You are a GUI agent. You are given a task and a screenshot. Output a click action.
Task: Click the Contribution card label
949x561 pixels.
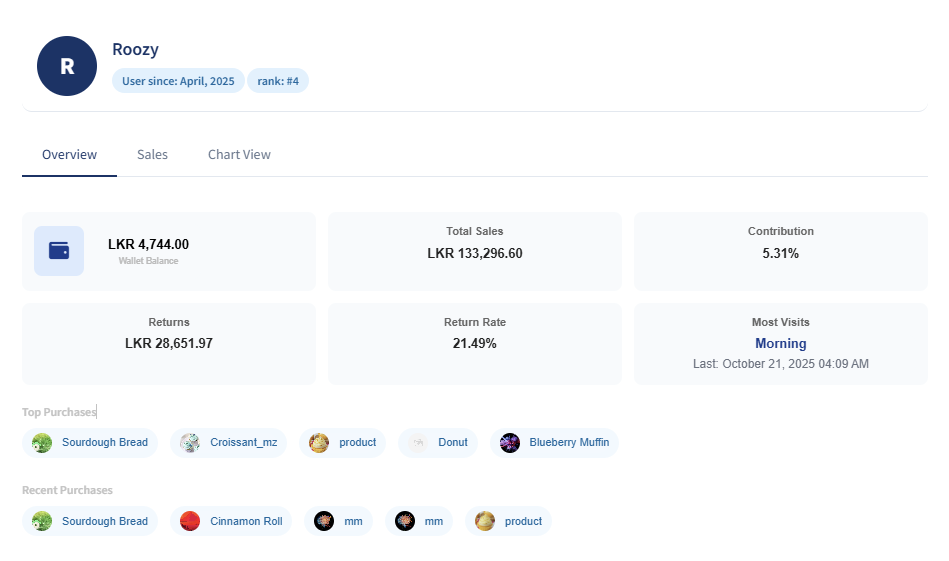[781, 231]
